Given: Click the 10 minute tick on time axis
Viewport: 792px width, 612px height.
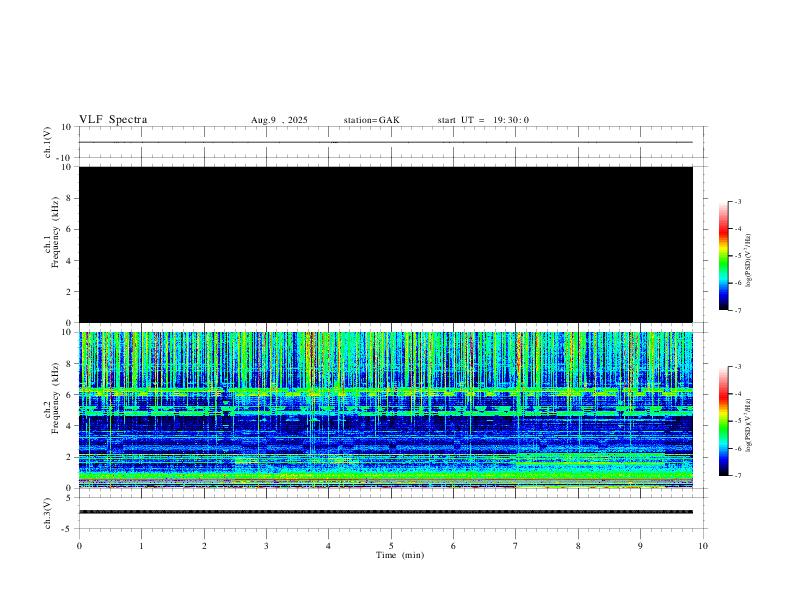Looking at the screenshot, I should (704, 545).
